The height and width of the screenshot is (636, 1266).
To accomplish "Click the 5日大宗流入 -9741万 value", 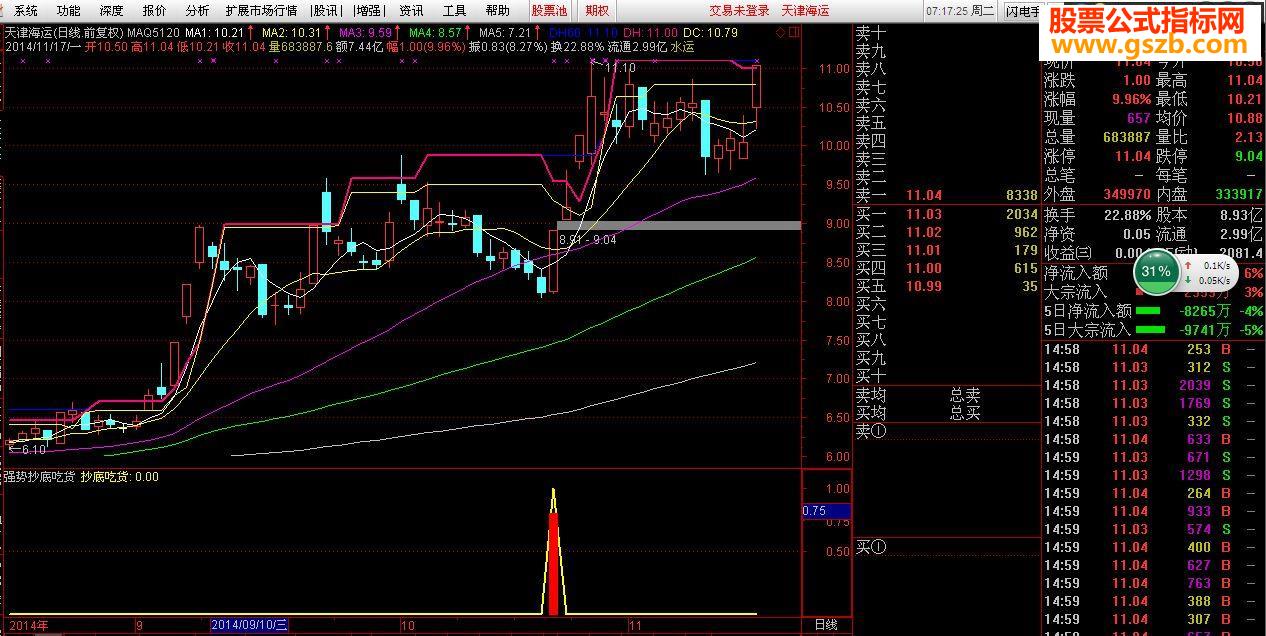I will (x=1204, y=329).
